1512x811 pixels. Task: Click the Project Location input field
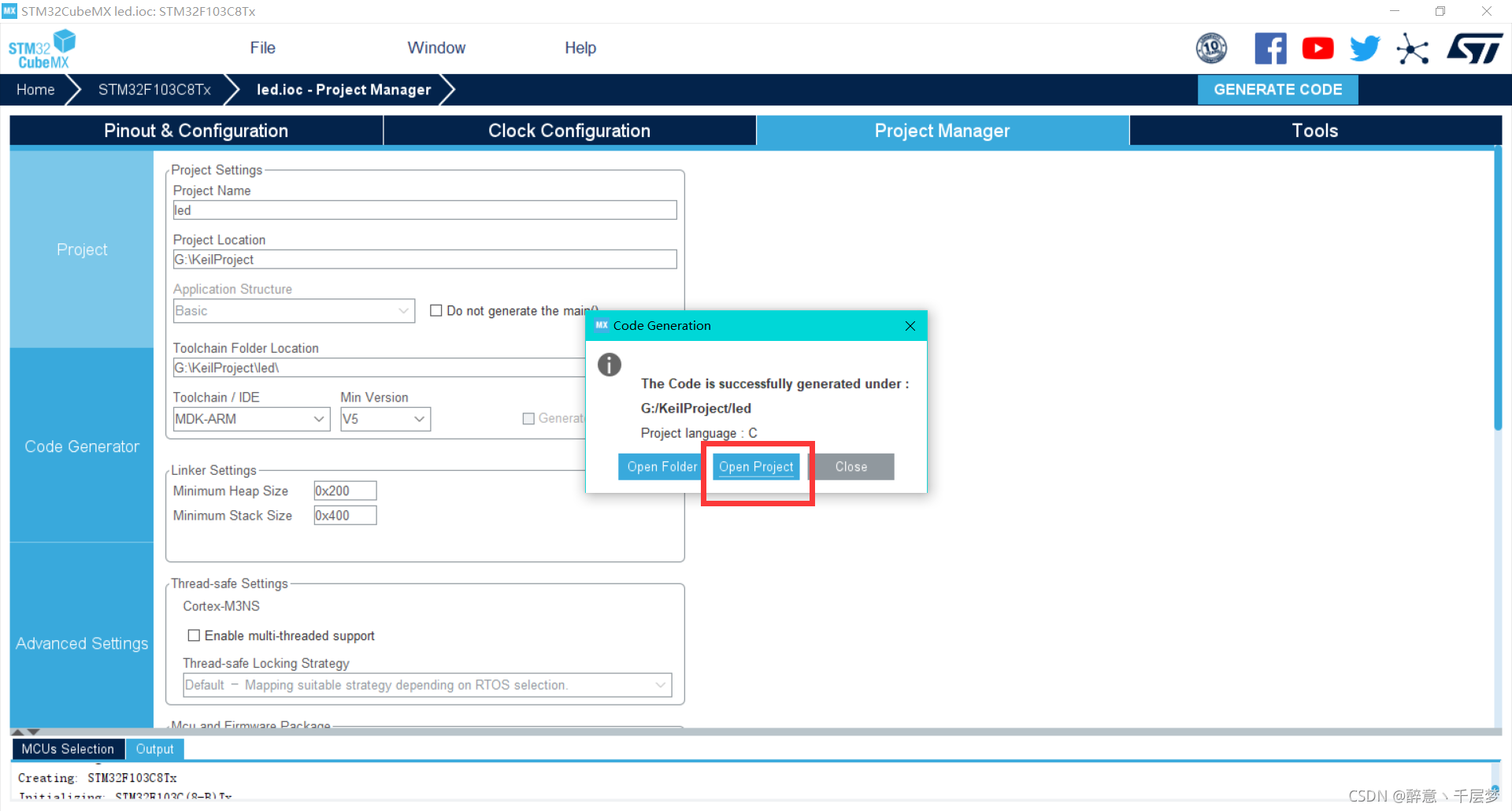pos(424,260)
